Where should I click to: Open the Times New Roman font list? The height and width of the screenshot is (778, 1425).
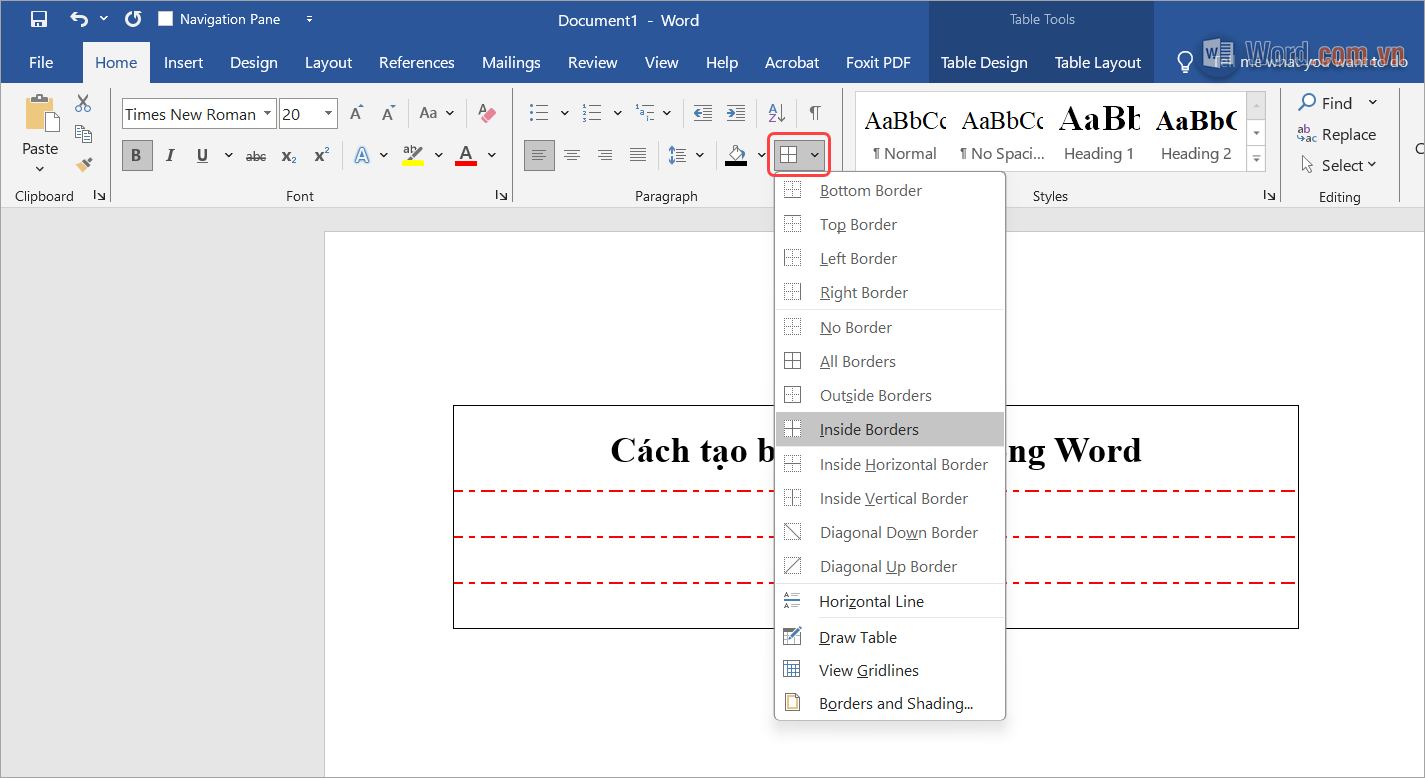coord(267,113)
